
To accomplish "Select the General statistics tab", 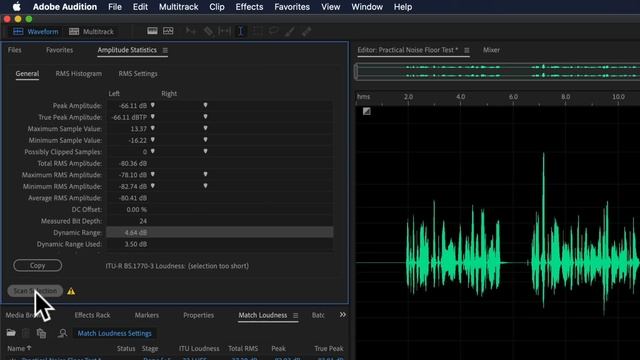I will pyautogui.click(x=27, y=73).
